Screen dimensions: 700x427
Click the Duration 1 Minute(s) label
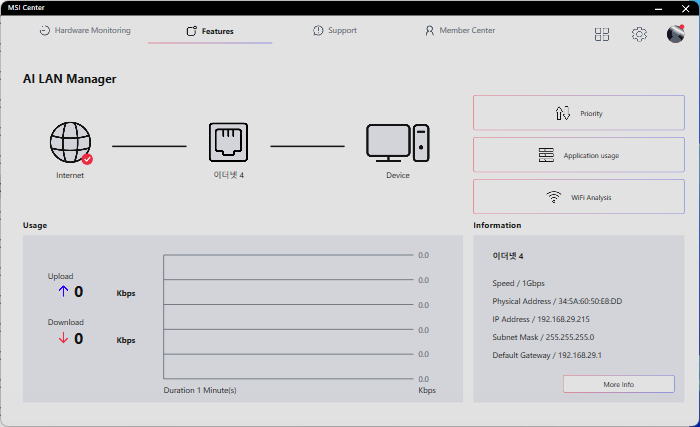(x=200, y=390)
